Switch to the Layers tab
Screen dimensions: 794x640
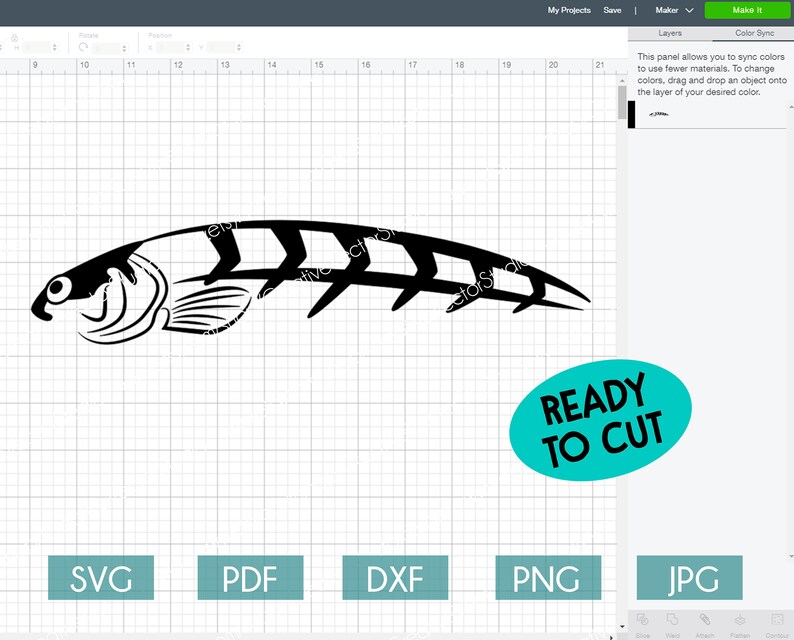coord(670,33)
